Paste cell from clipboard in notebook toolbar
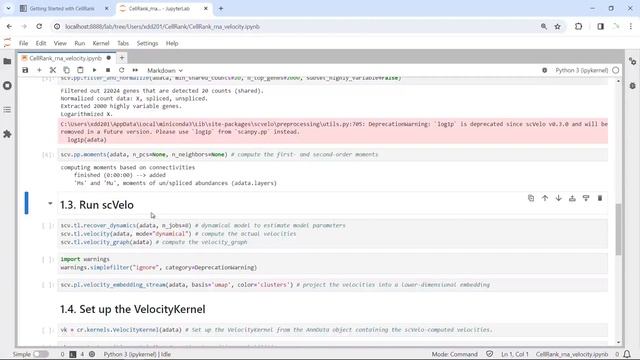The image size is (640, 360). tap(80, 70)
